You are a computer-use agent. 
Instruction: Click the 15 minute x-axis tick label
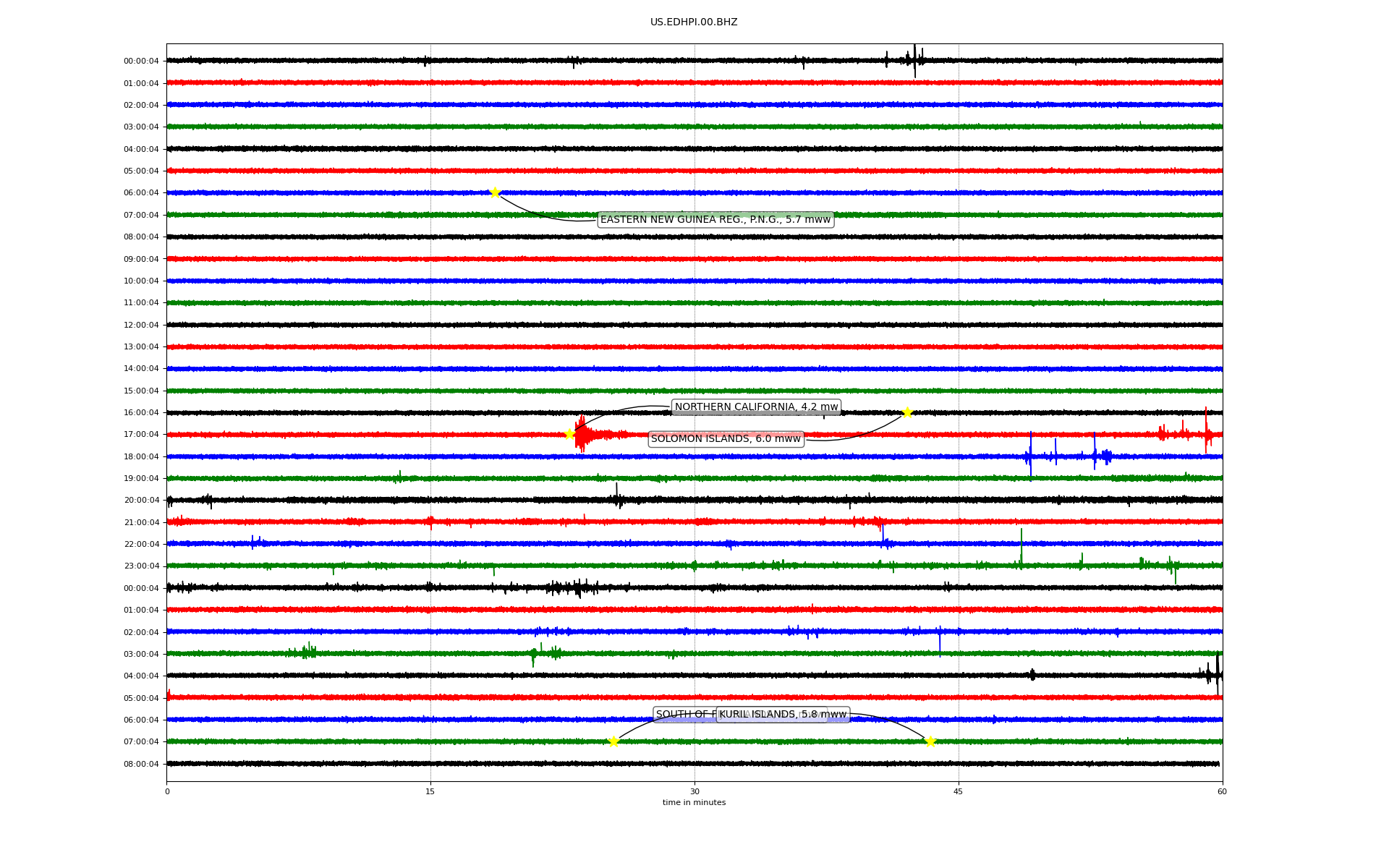tap(430, 791)
